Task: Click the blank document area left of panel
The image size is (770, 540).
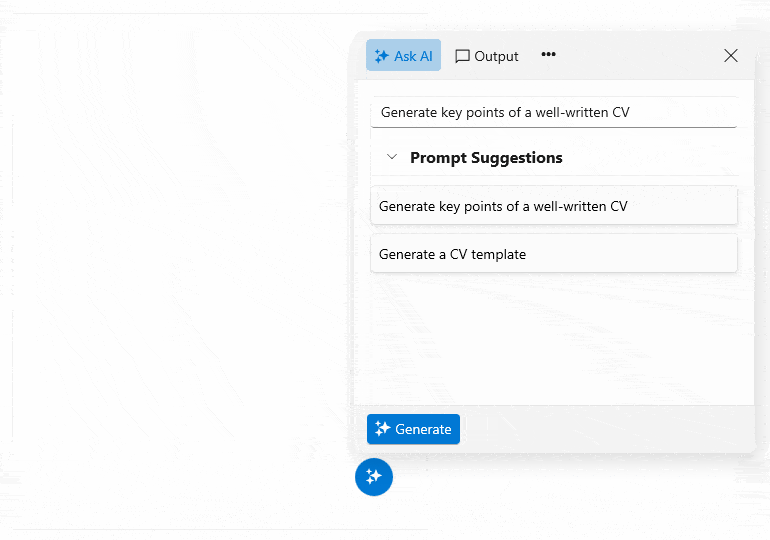Action: point(177,270)
